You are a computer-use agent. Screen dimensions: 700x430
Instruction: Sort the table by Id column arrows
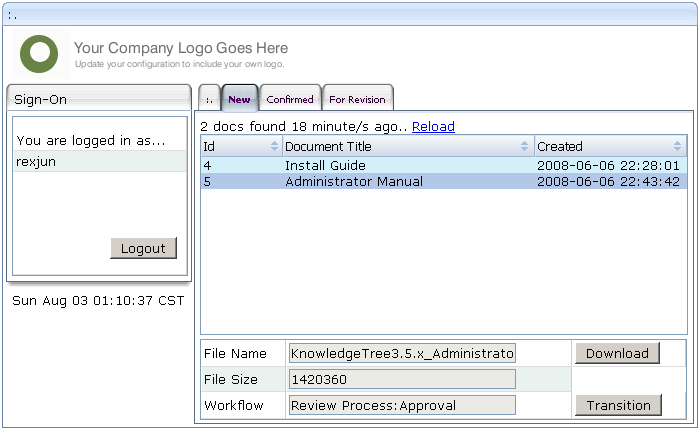pos(274,146)
